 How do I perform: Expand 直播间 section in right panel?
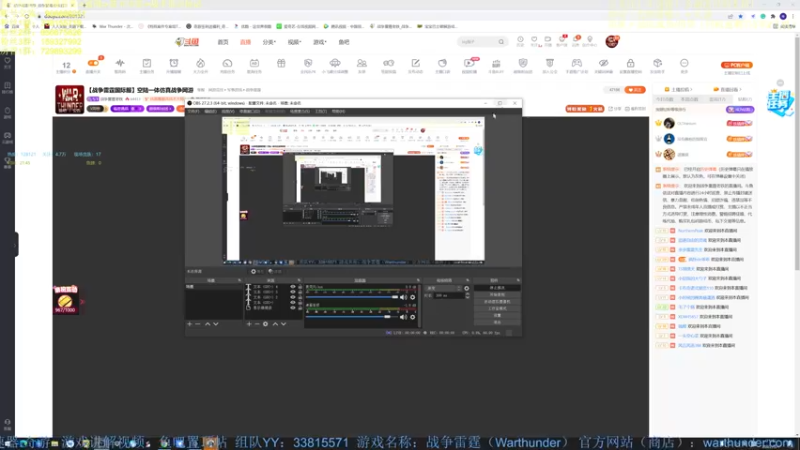pyautogui.click(x=728, y=90)
